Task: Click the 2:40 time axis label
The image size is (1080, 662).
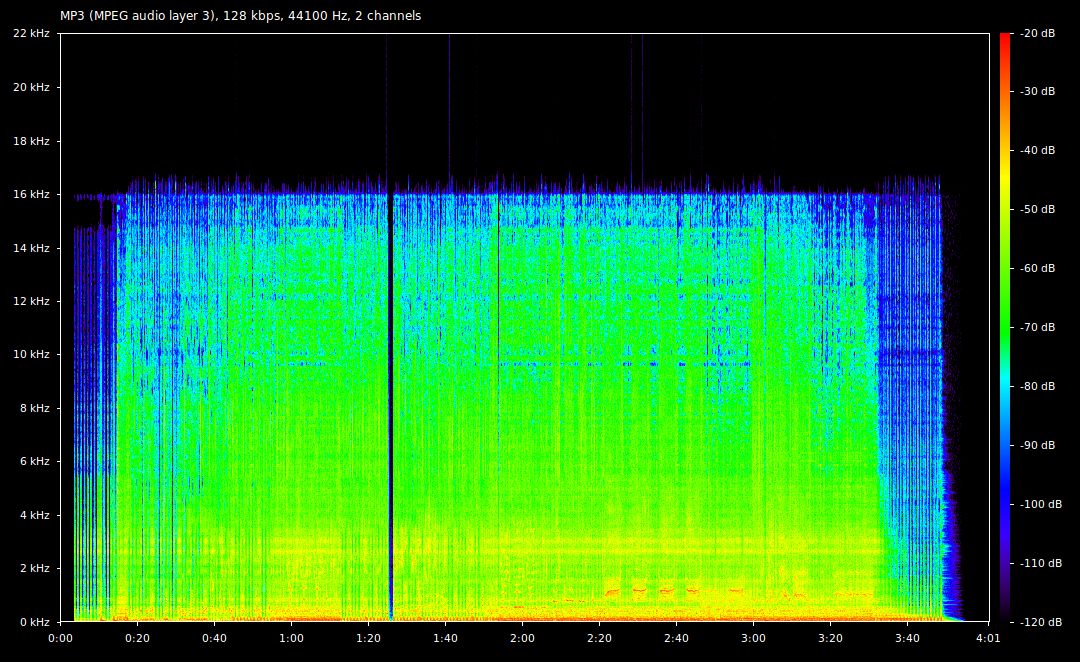Action: 676,638
